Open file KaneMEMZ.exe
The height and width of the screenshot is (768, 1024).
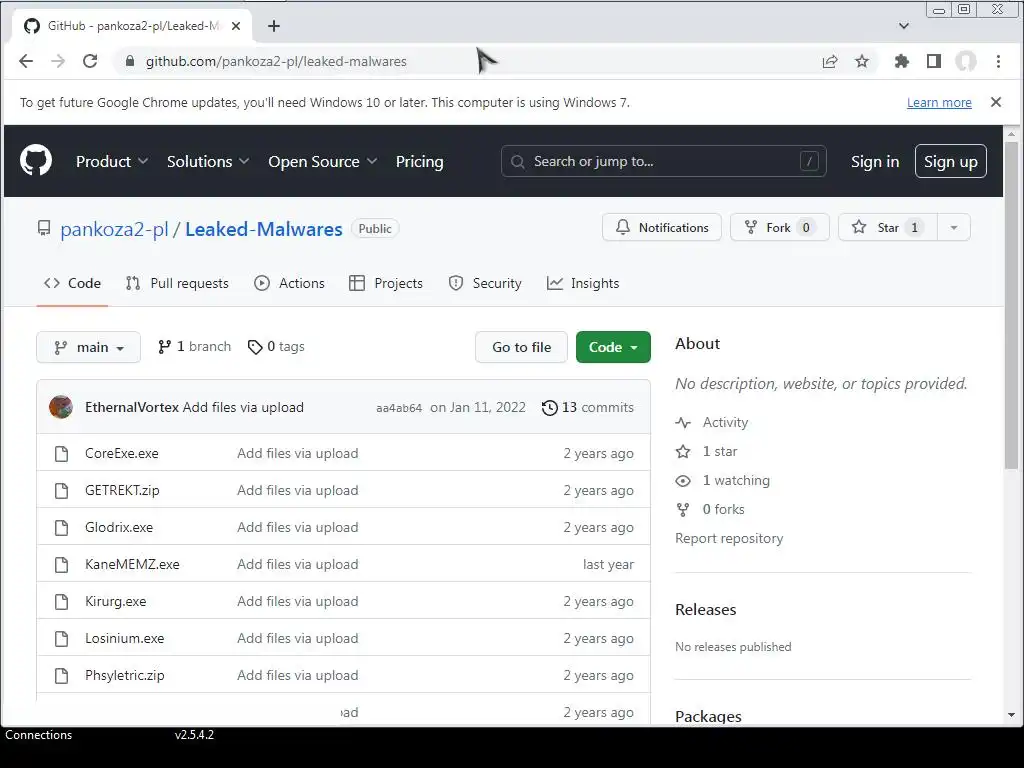coord(132,564)
